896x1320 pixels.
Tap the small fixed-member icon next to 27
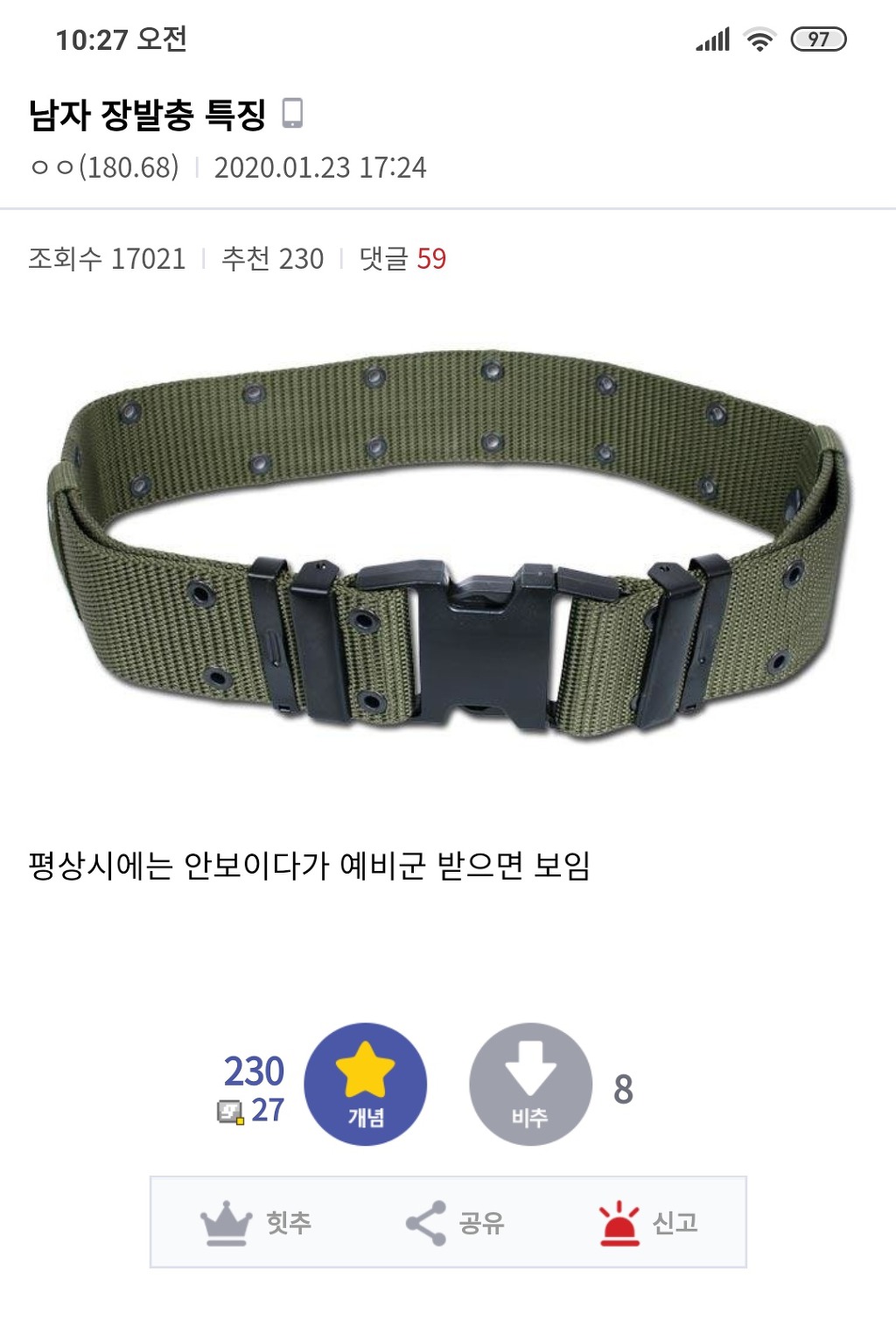coord(230,1112)
